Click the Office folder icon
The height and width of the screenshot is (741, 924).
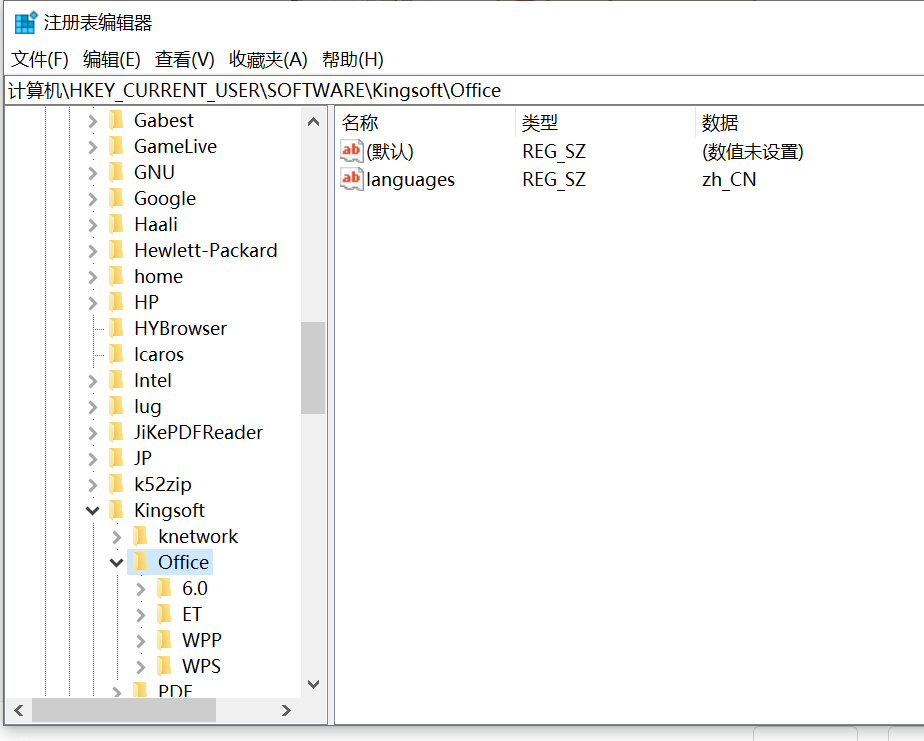click(x=141, y=562)
